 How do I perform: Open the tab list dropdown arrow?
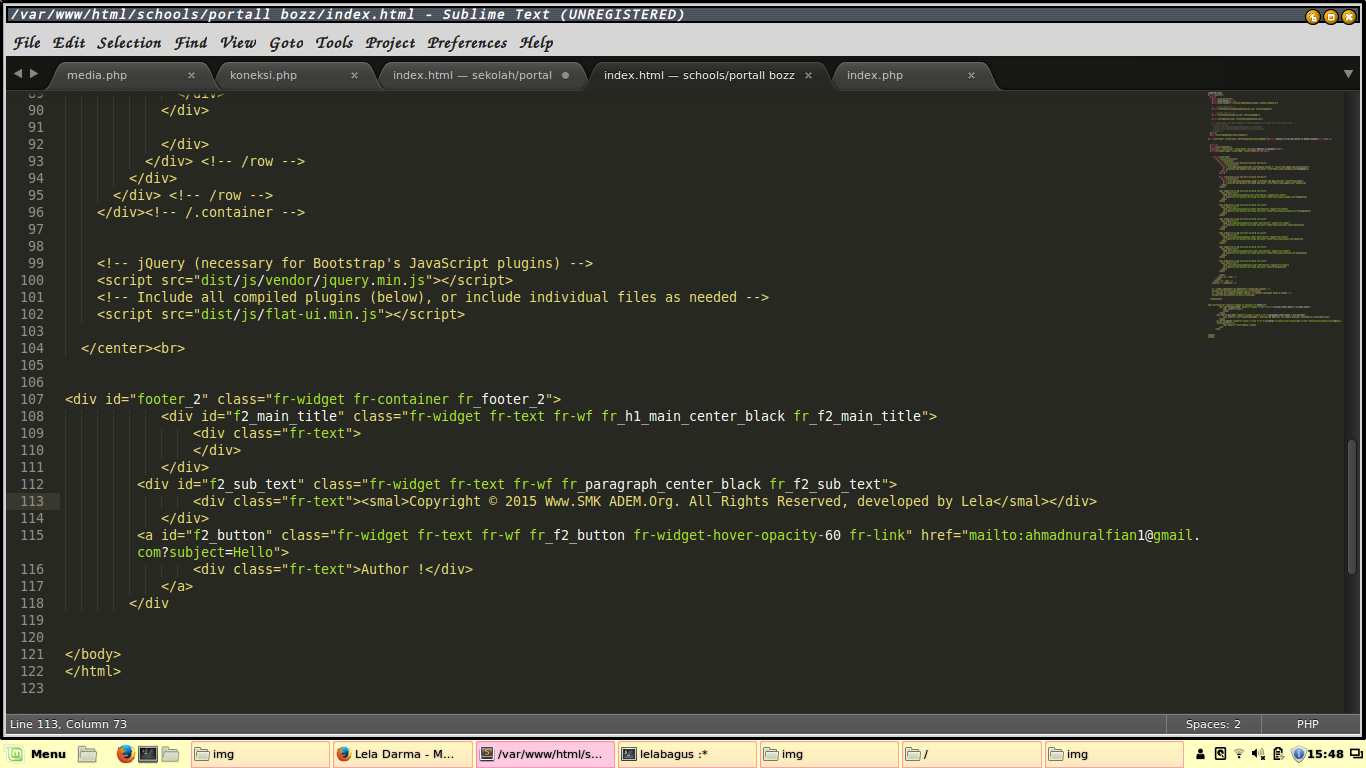pyautogui.click(x=1347, y=74)
